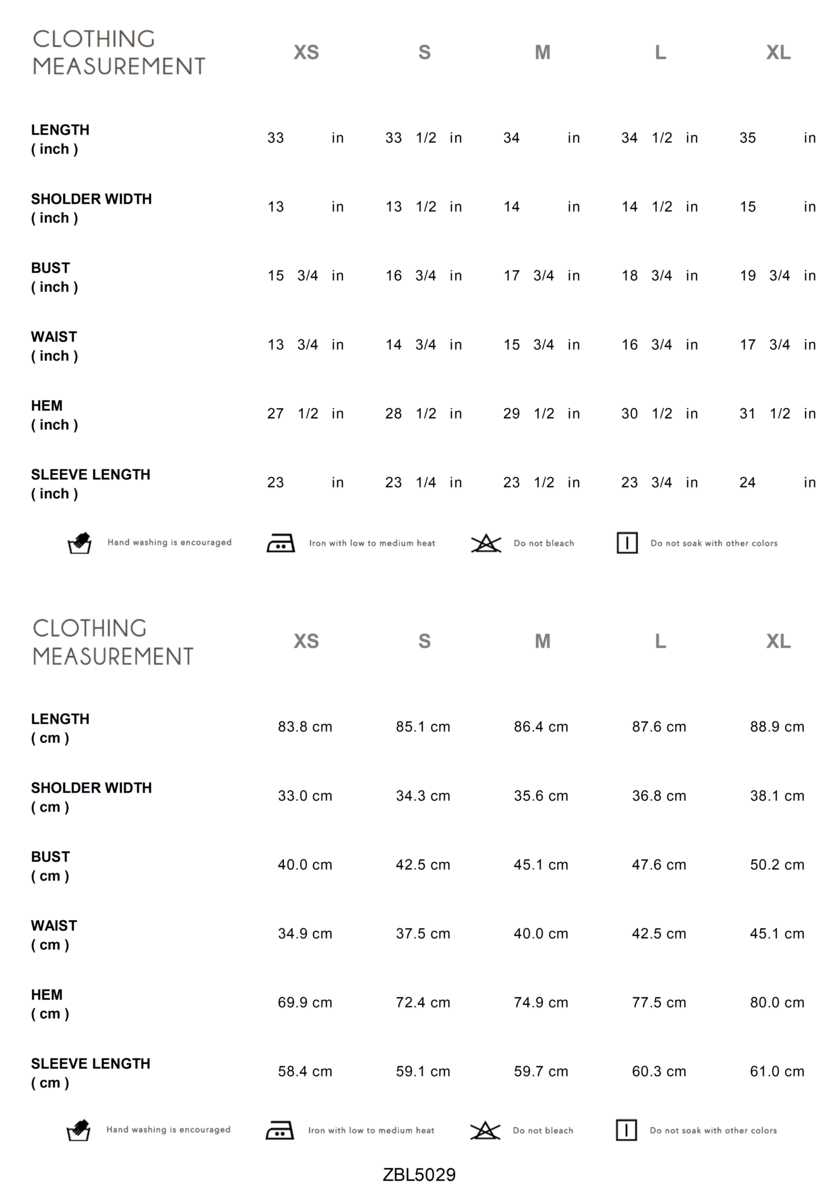The image size is (838, 1200).
Task: Click the S size header in cm chart
Action: pos(424,642)
